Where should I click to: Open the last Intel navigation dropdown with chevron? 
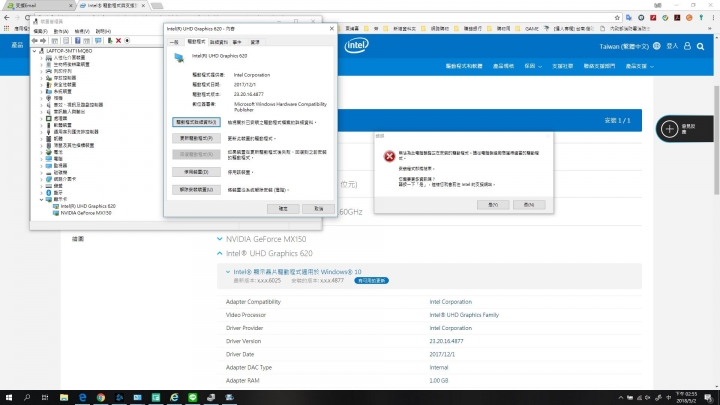click(640, 66)
